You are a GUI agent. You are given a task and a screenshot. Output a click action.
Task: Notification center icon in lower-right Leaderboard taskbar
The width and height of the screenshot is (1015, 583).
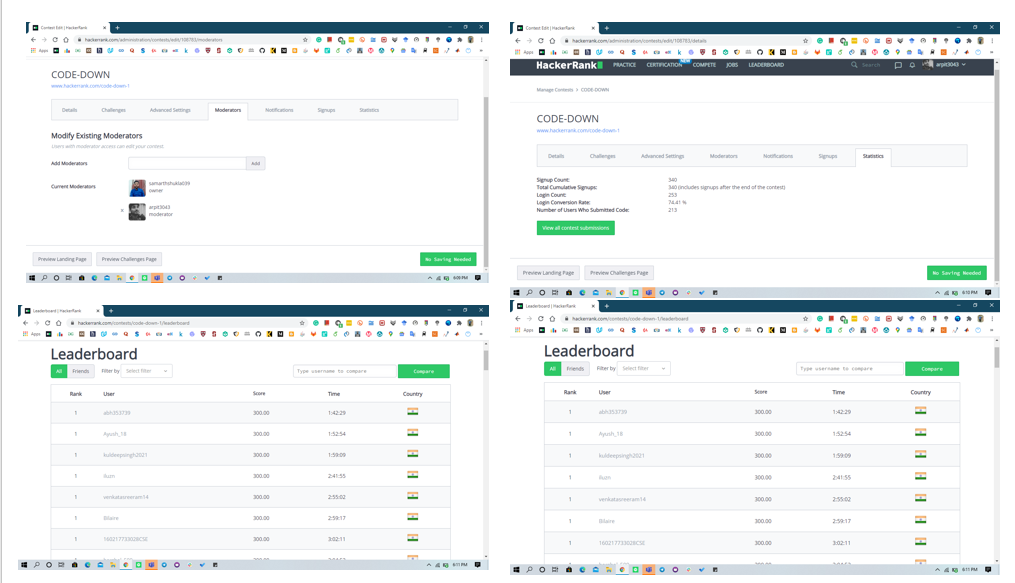tap(988, 569)
